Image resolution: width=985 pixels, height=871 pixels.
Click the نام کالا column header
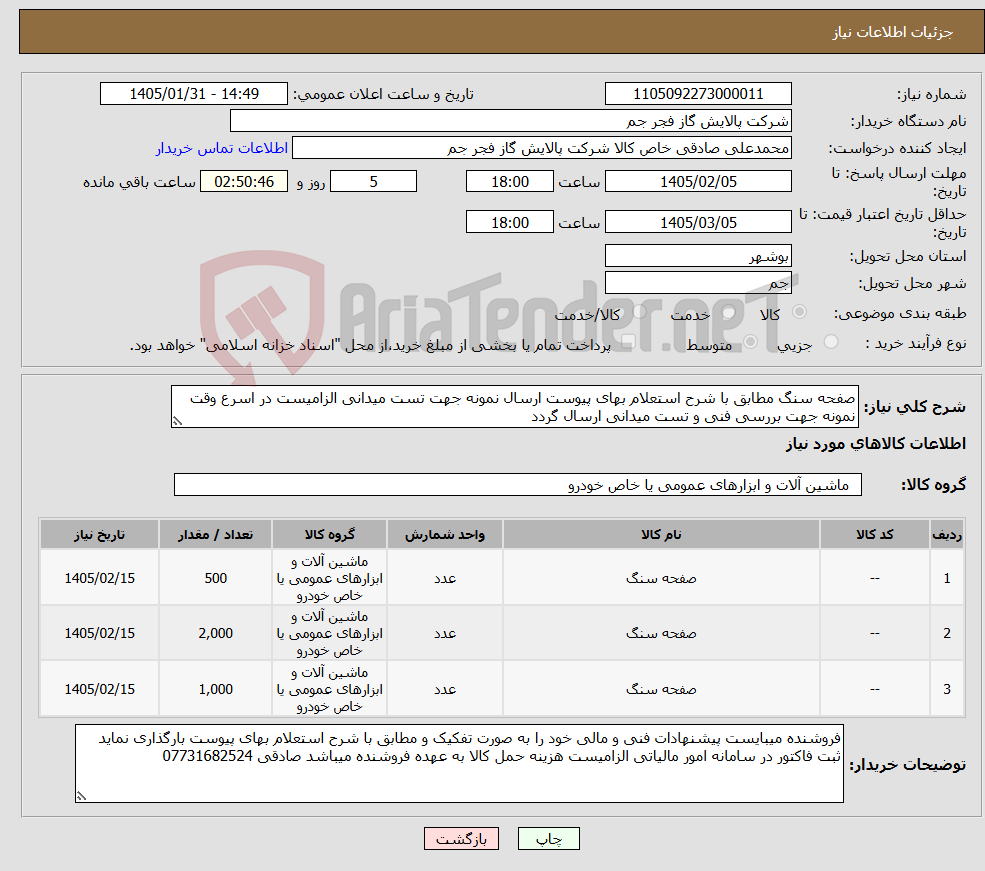coord(661,534)
